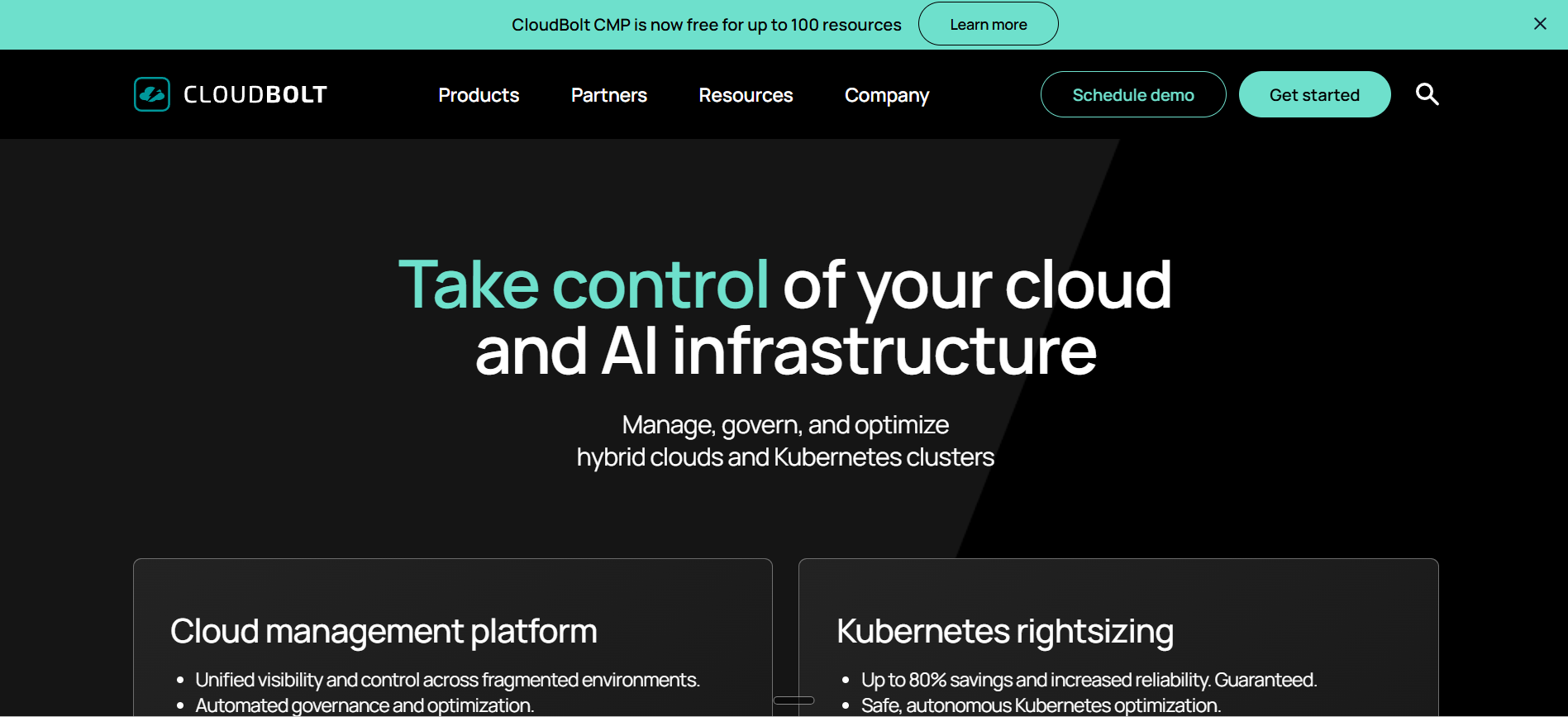
Task: Click the Kubernetes rightsizing heading
Action: [x=1005, y=632]
